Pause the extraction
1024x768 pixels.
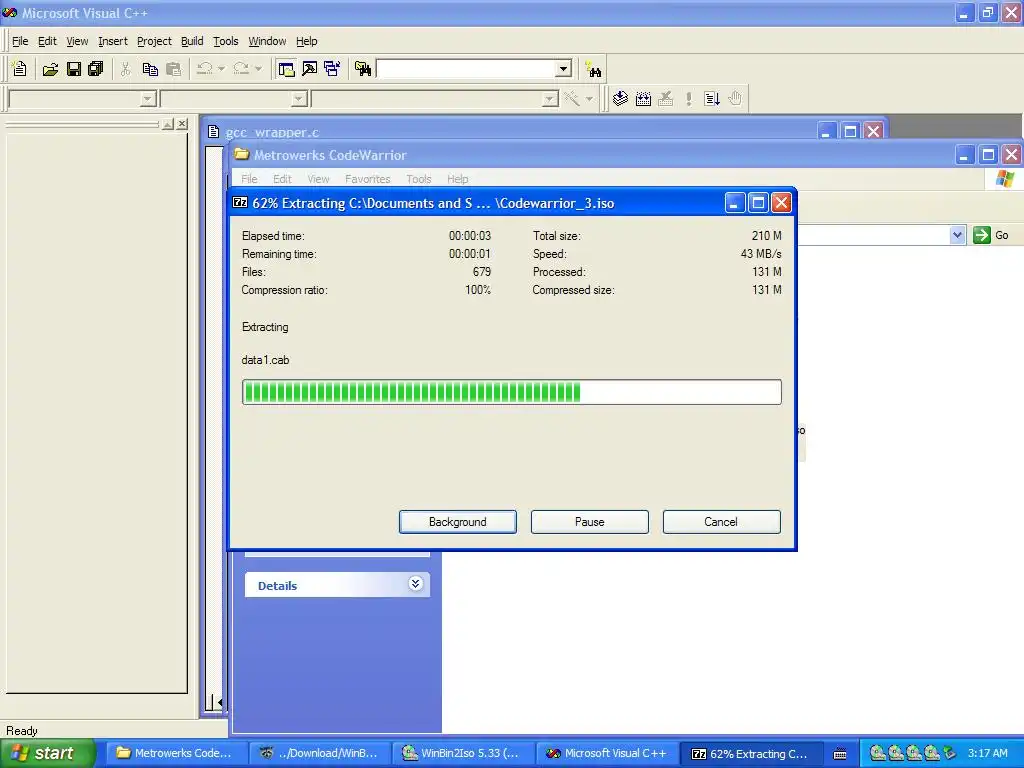(x=590, y=522)
